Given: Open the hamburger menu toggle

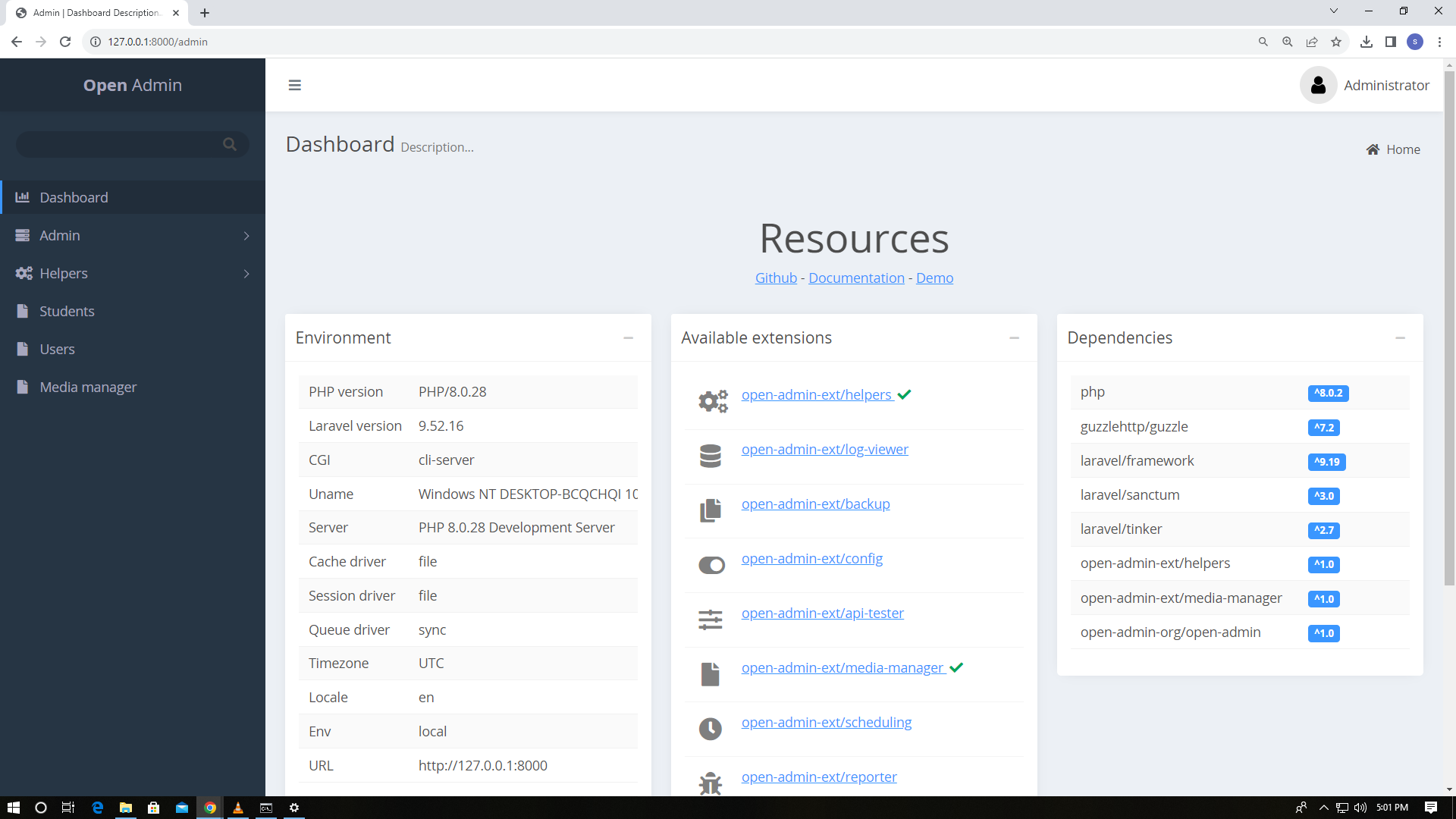Looking at the screenshot, I should coord(294,85).
